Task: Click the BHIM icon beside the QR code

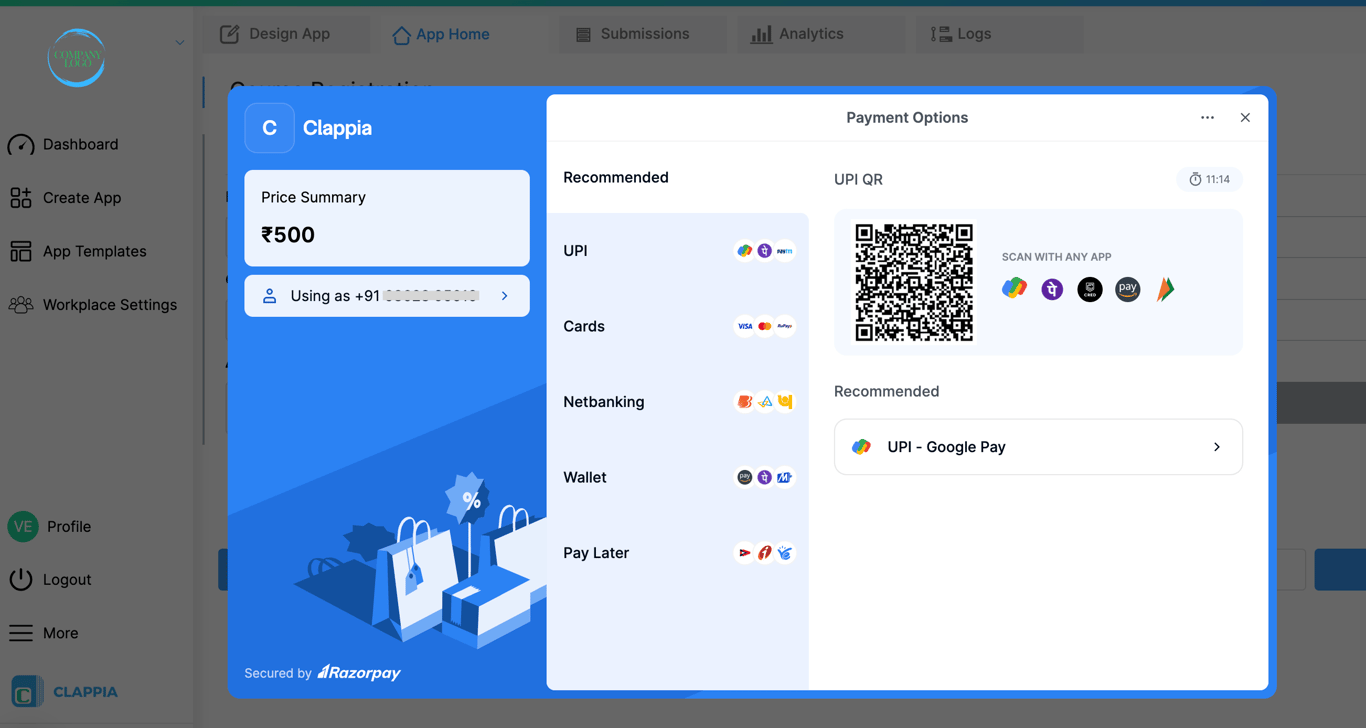Action: point(1166,289)
